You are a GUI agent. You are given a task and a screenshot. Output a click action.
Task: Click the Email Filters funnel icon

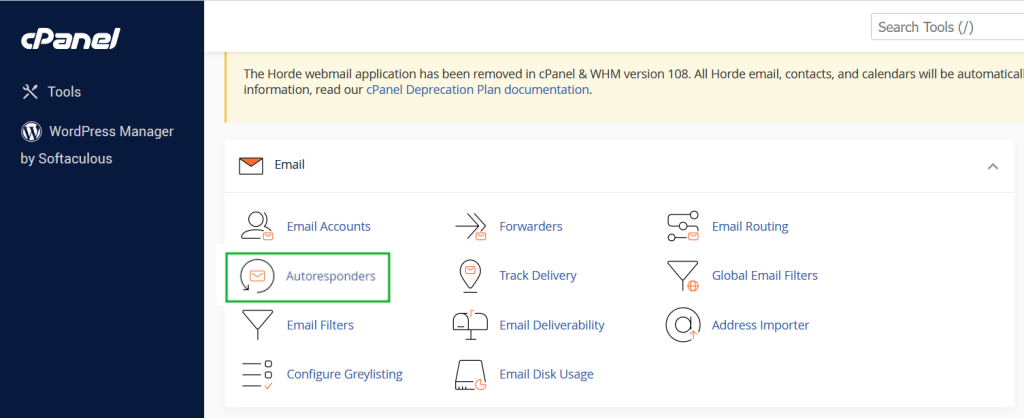click(257, 324)
